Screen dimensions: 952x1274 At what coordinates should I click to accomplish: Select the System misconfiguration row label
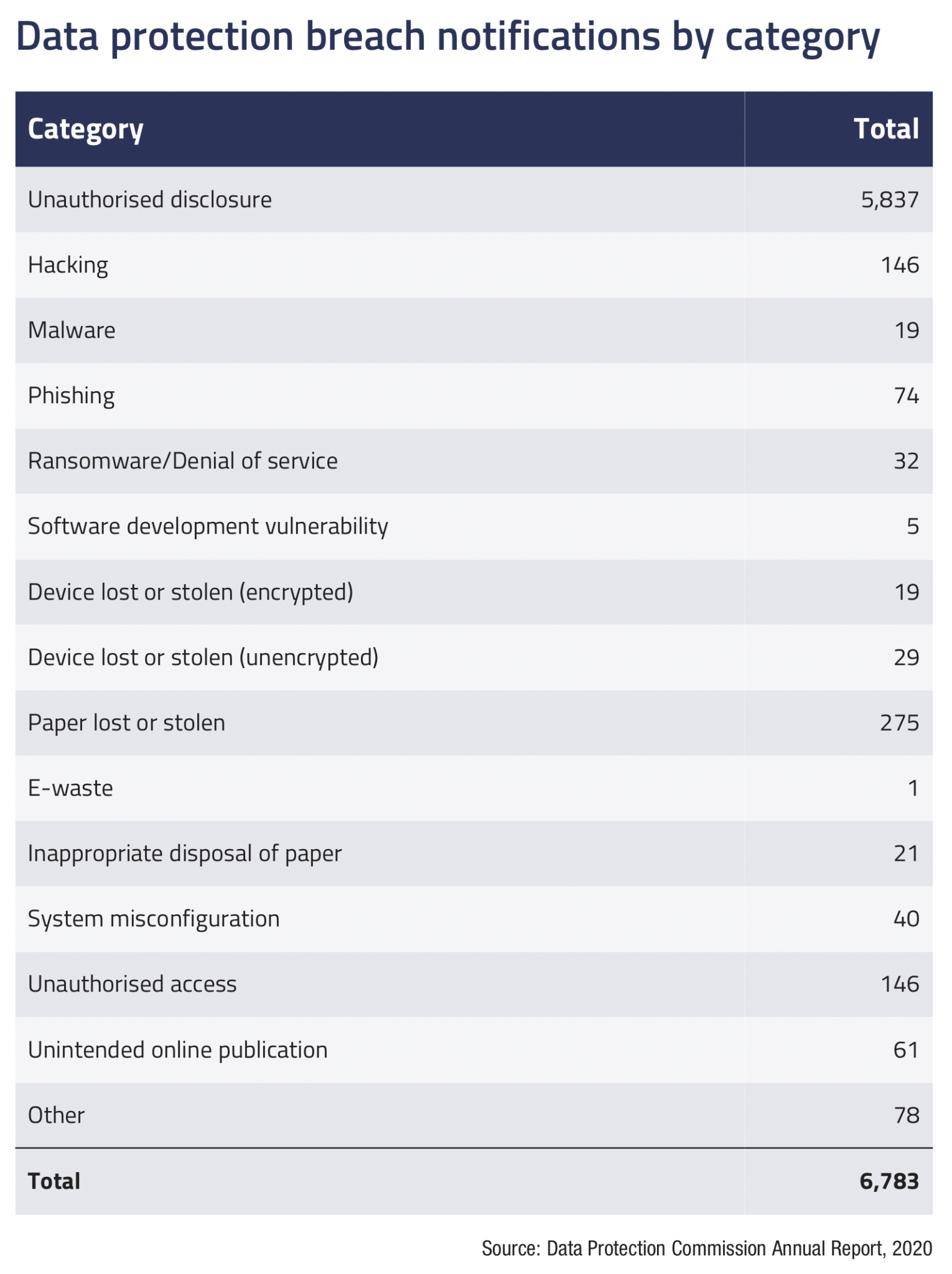[154, 919]
